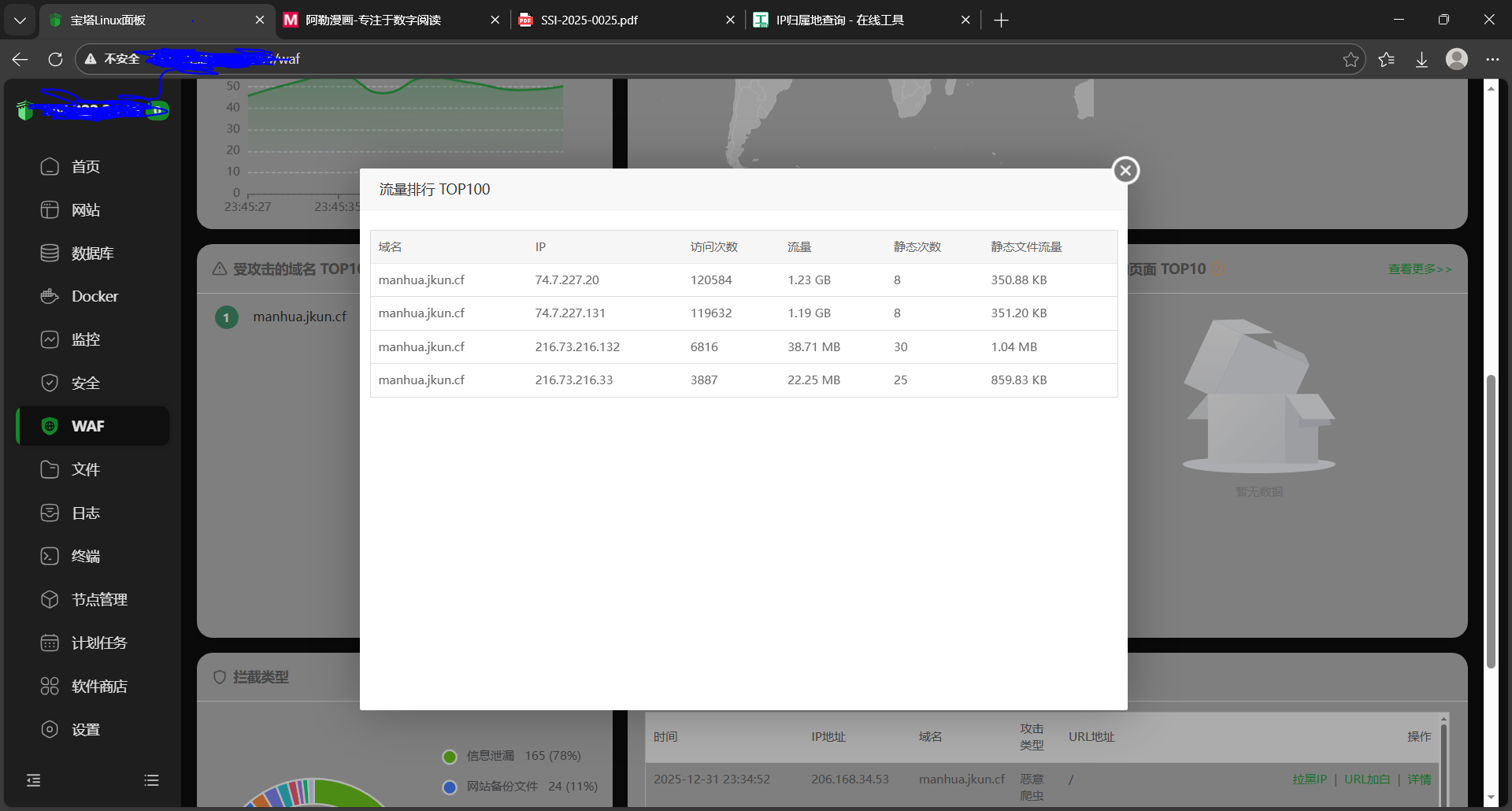
Task: Click the browser address bar
Action: pos(709,59)
